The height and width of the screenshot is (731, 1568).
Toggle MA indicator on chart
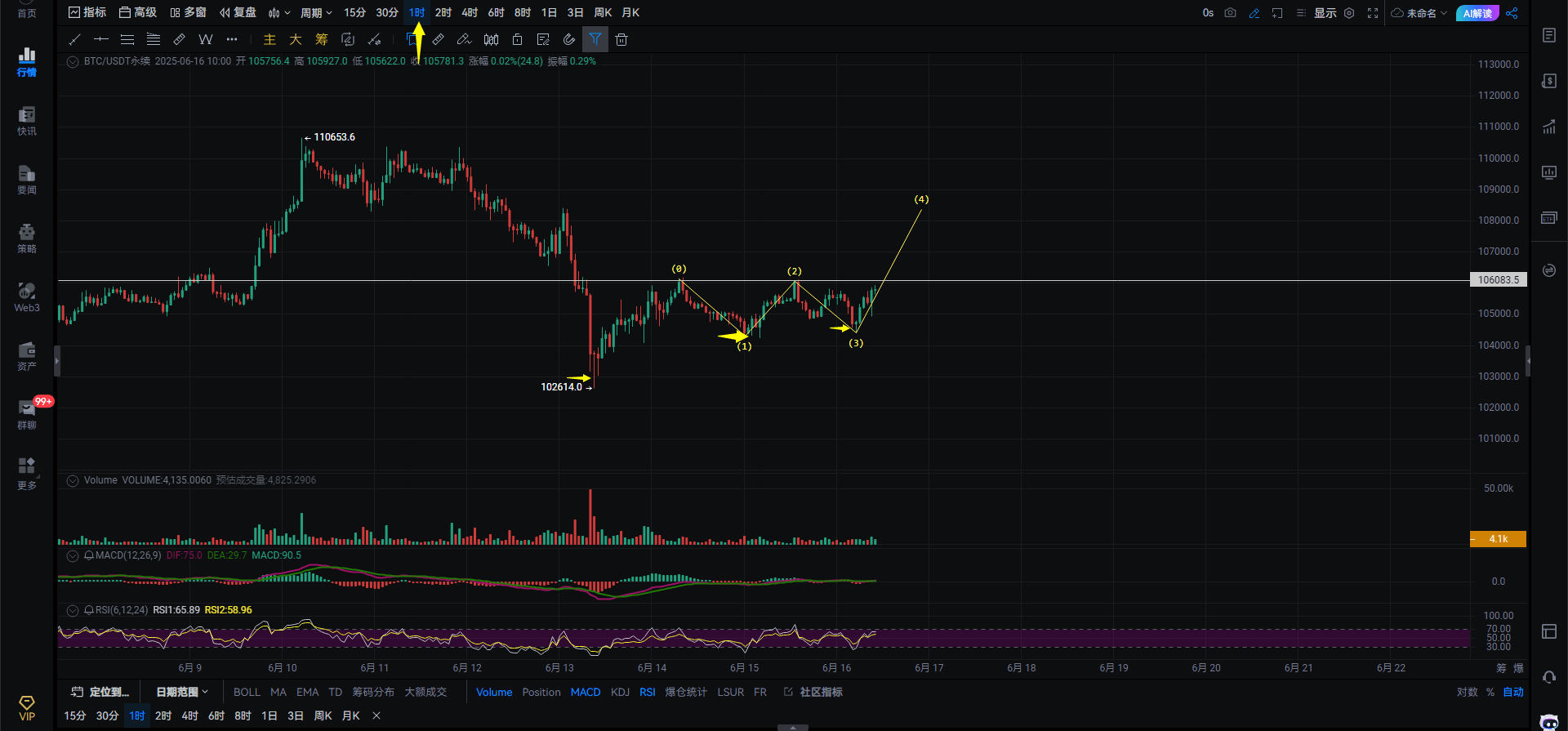coord(278,692)
